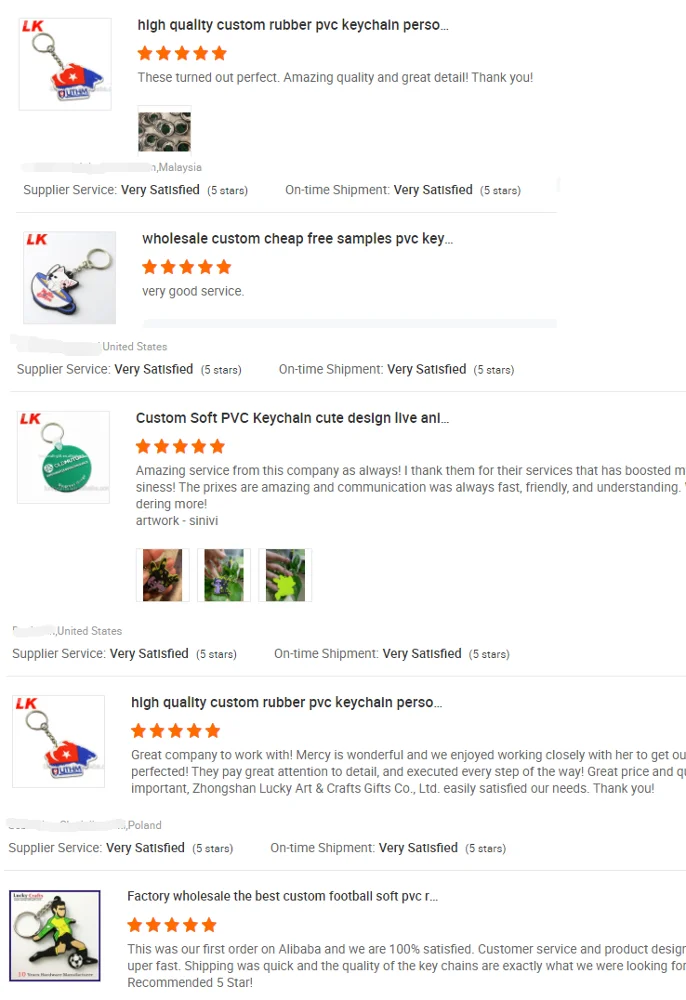The width and height of the screenshot is (686, 1000).
Task: Open product image beside "very good service" review
Action: point(69,278)
